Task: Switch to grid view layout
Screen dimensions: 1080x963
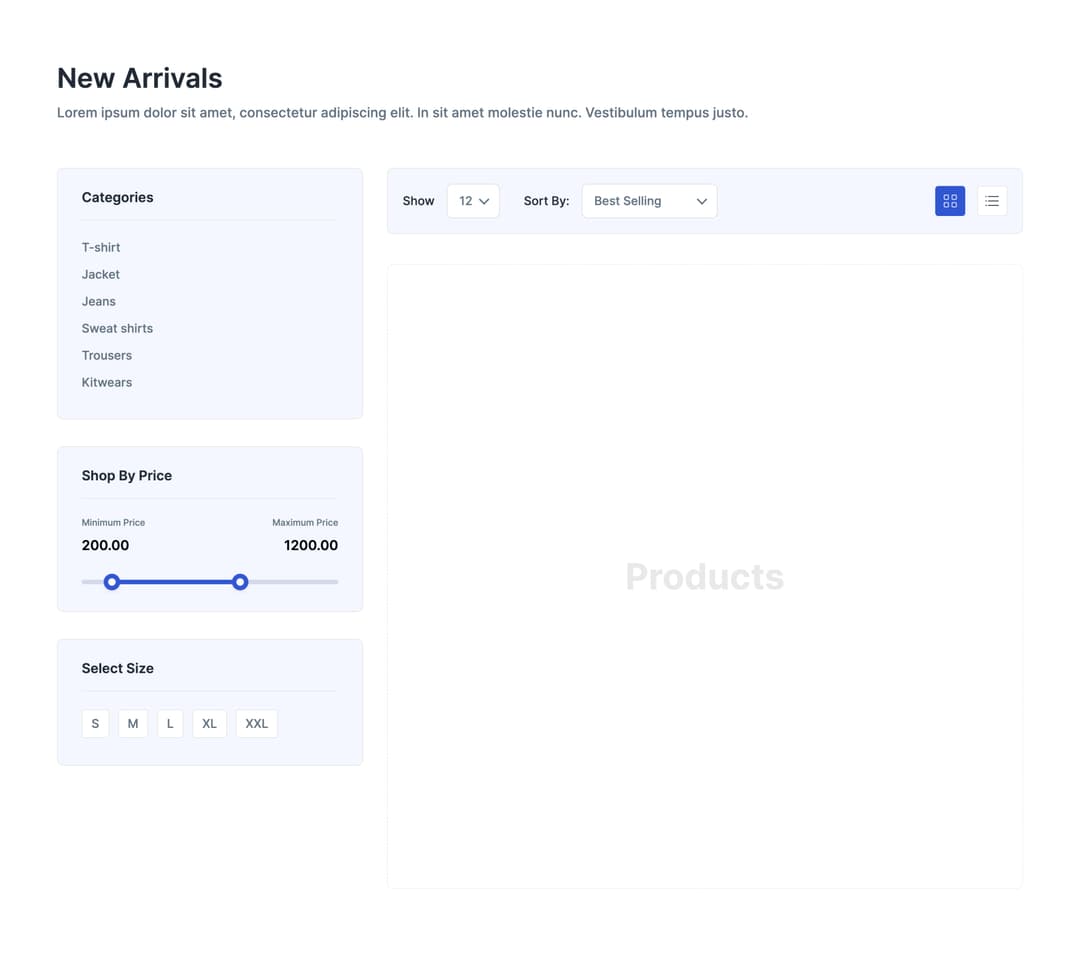Action: (x=949, y=201)
